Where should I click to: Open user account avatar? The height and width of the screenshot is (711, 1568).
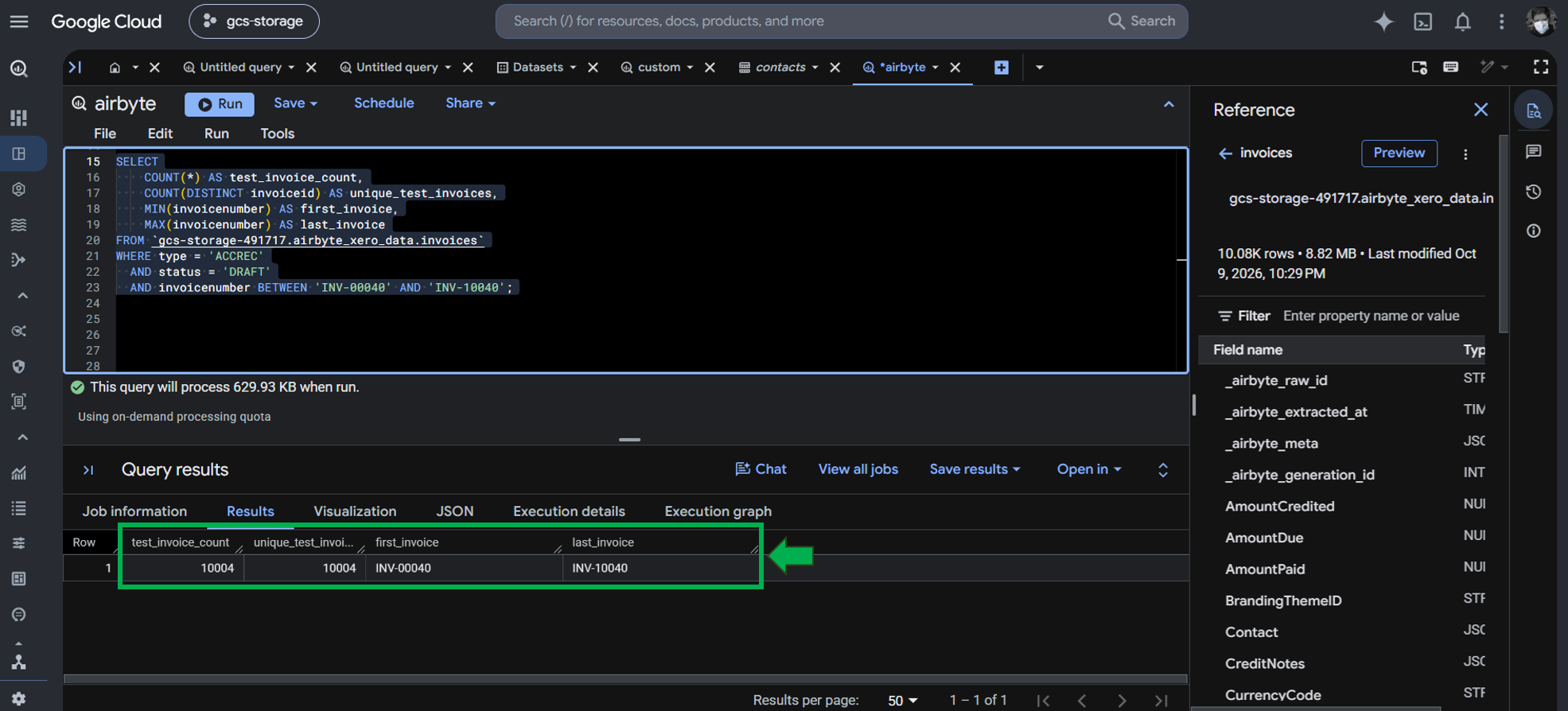point(1541,21)
